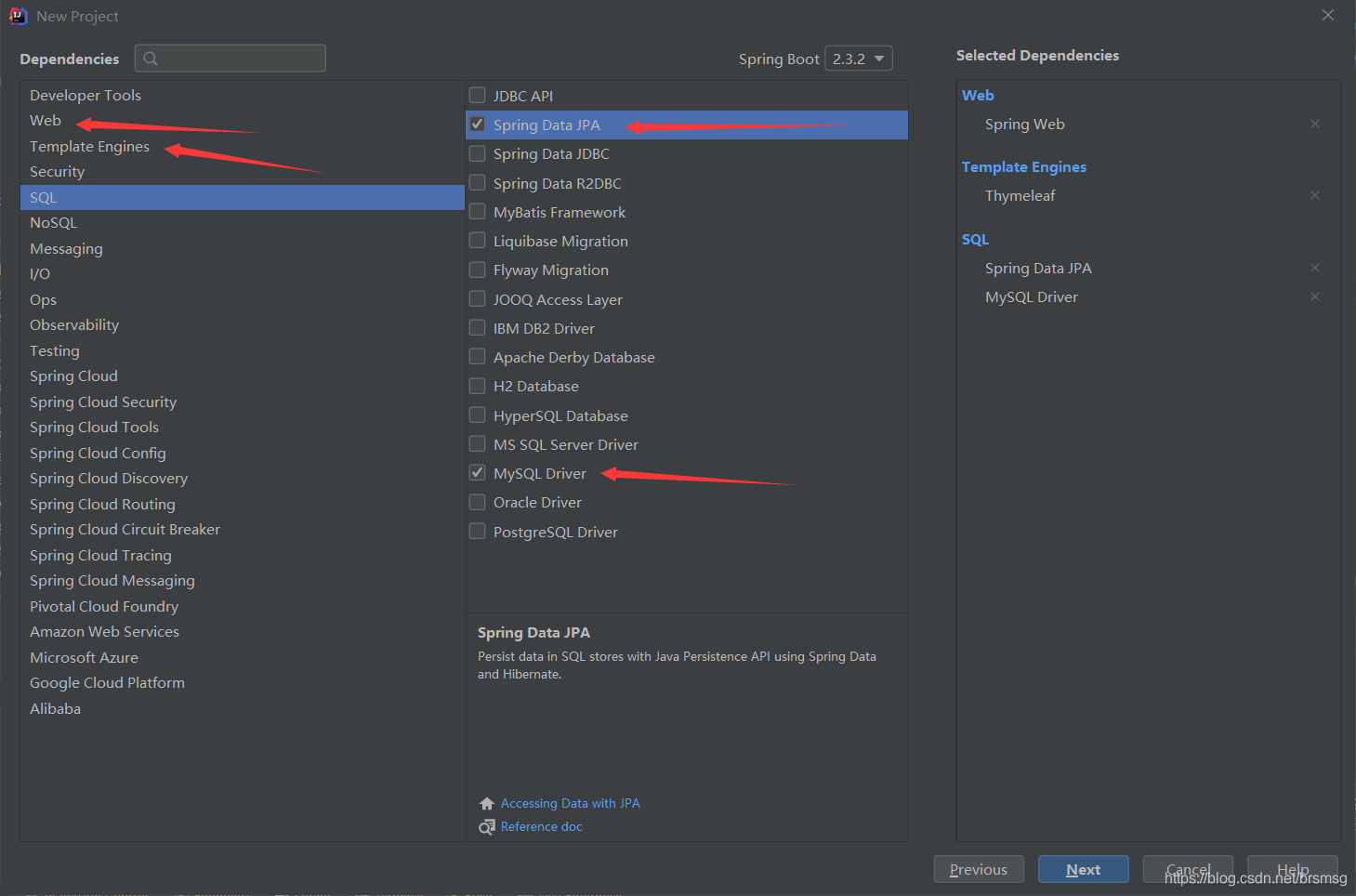Select the Alibaba category
1356x896 pixels.
[x=243, y=708]
